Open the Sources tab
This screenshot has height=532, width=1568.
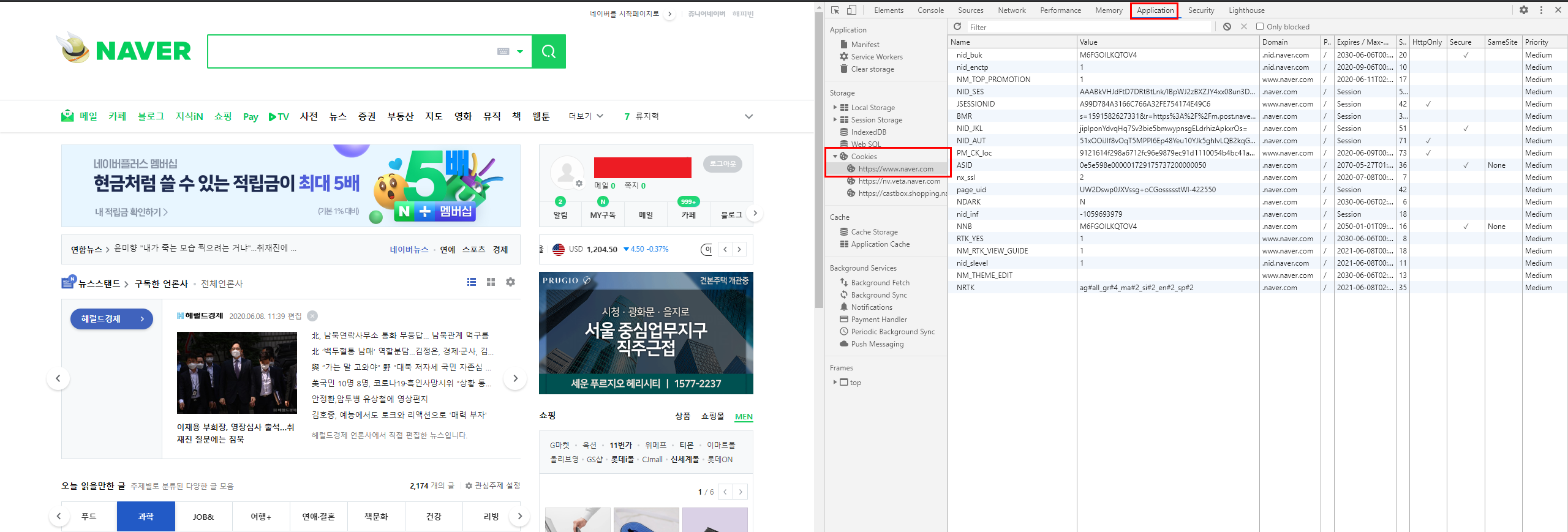(970, 10)
